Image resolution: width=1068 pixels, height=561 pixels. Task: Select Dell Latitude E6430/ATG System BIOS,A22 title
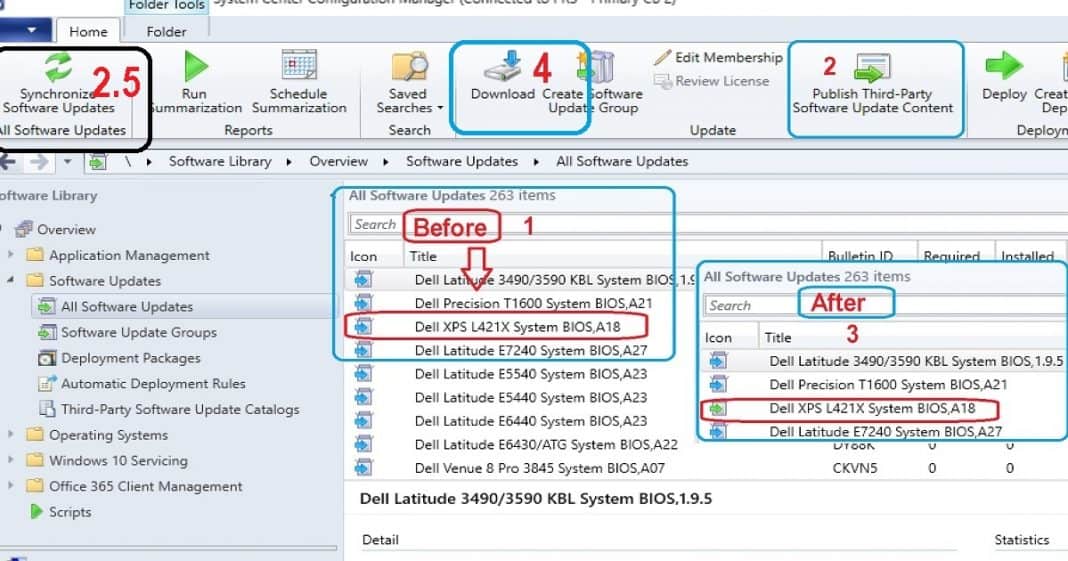coord(546,445)
